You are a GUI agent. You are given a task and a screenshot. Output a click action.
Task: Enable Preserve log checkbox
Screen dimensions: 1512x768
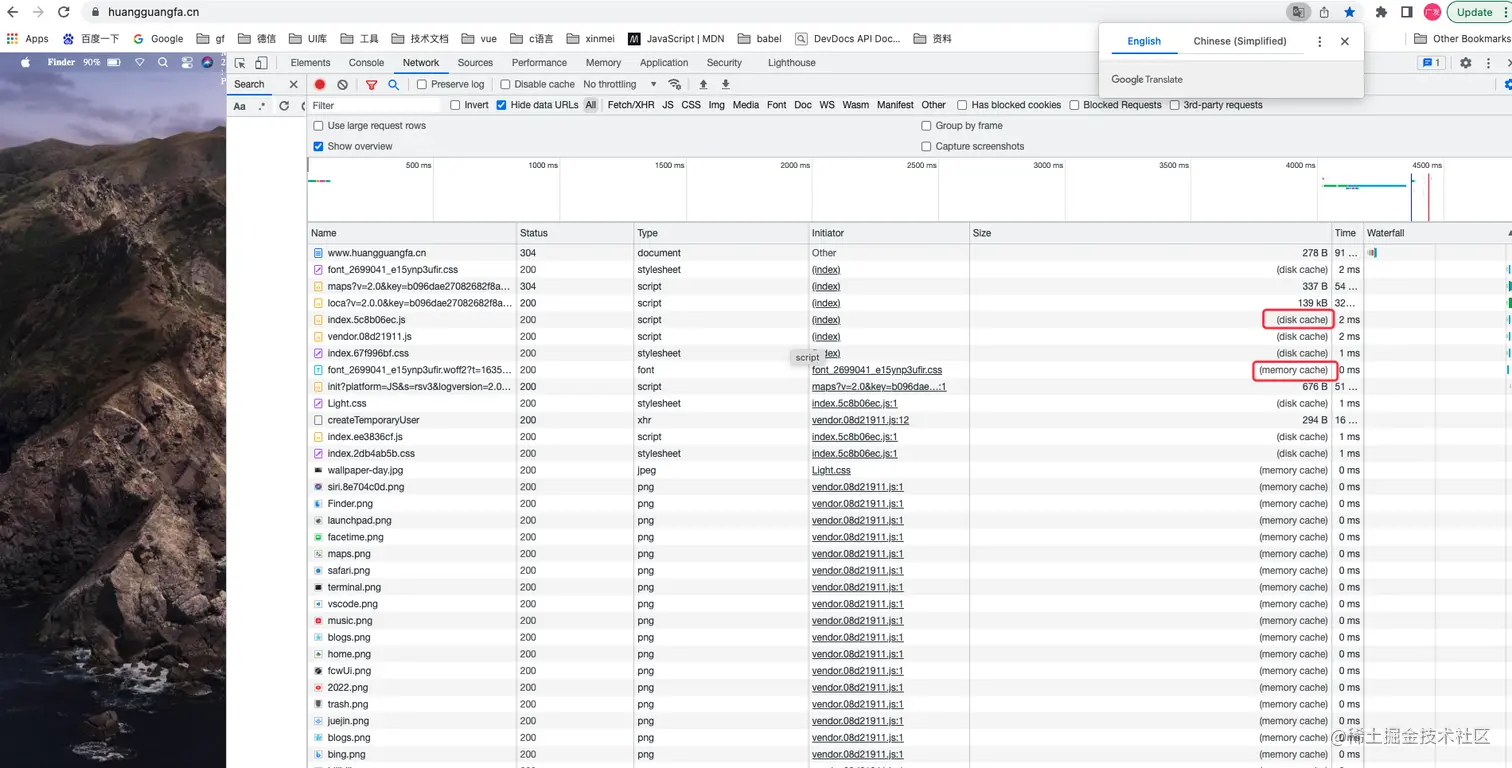point(422,85)
